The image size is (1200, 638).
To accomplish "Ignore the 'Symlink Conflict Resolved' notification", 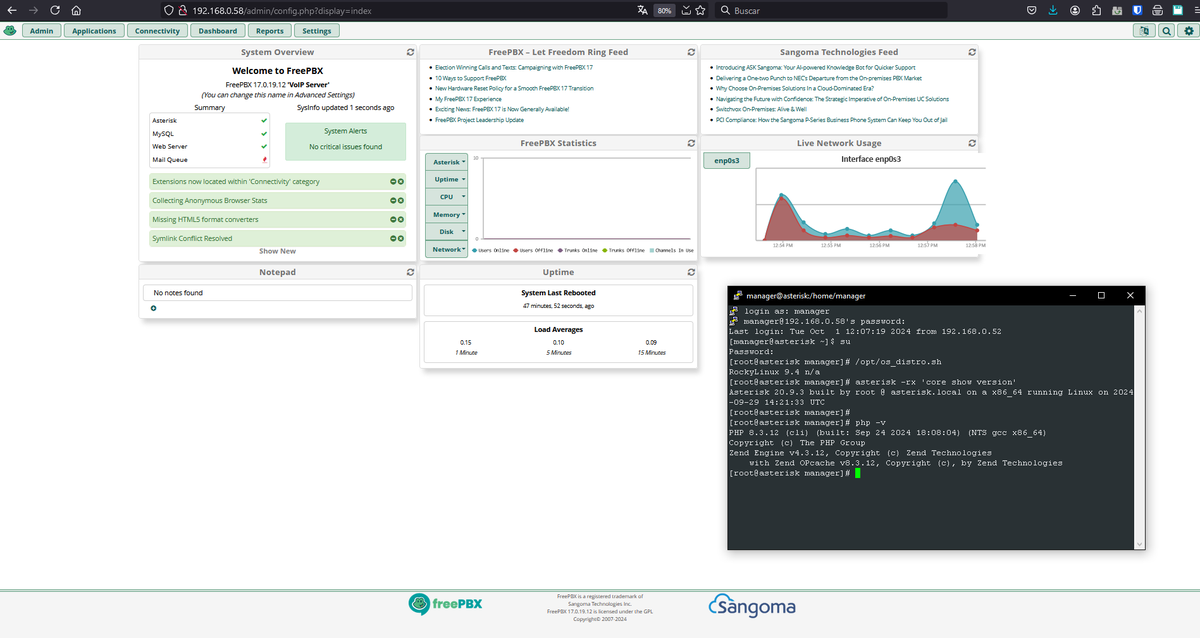I will point(393,238).
